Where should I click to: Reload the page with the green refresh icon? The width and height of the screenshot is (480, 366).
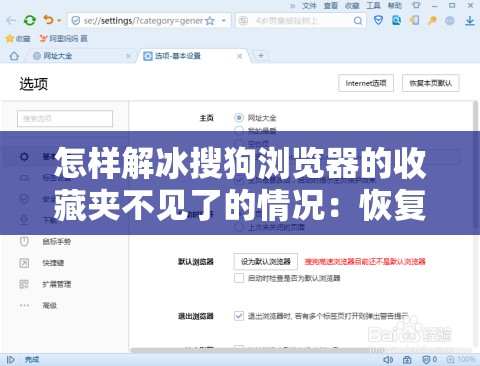pos(30,21)
